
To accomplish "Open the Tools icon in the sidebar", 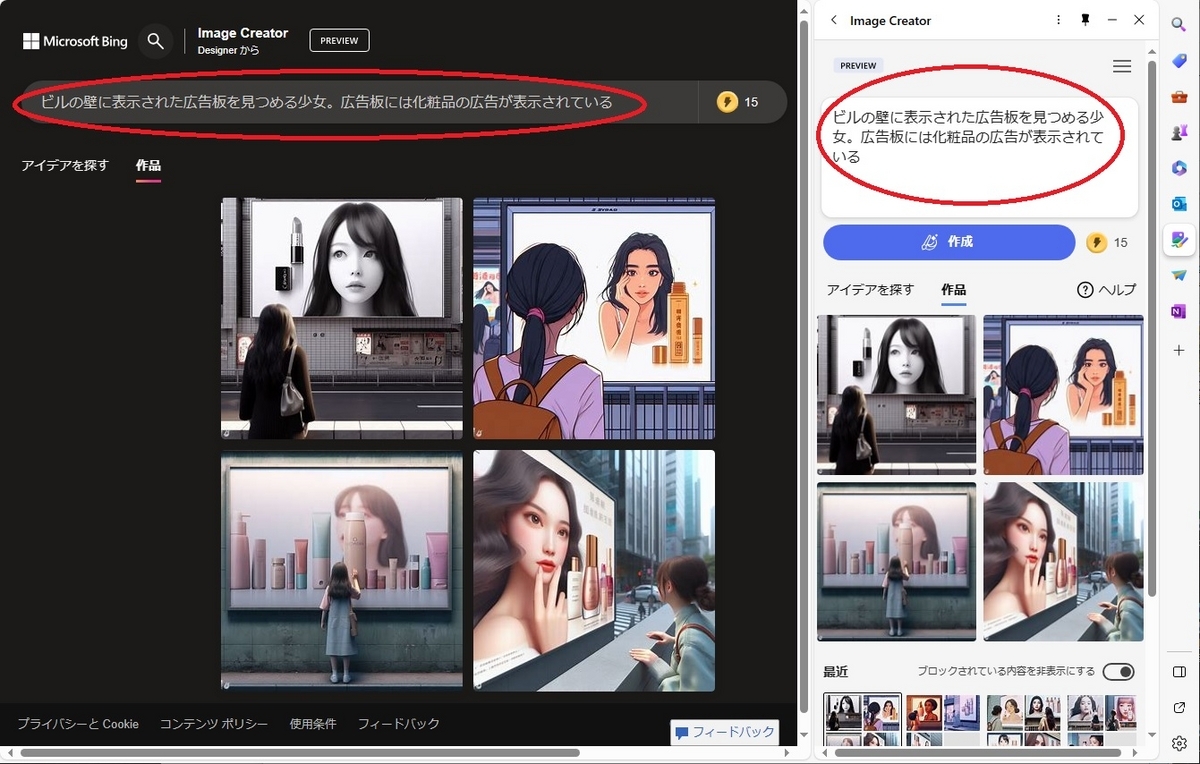I will (x=1178, y=96).
